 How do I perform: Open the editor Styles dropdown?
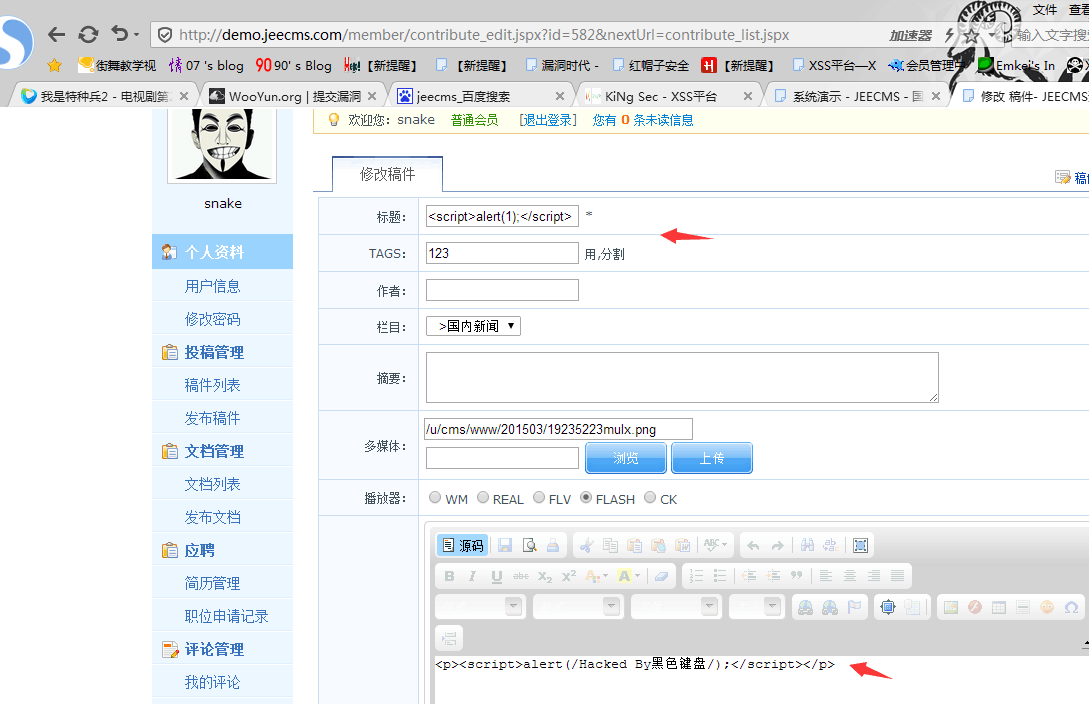[x=479, y=607]
